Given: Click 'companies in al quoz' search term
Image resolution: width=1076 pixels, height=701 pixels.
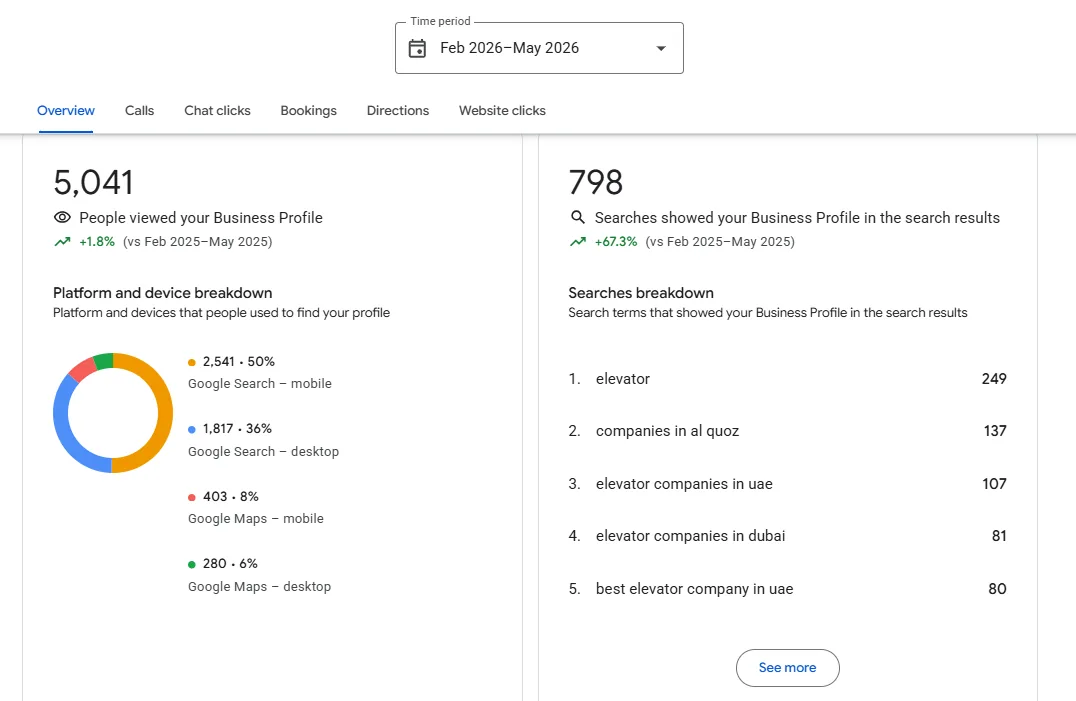Looking at the screenshot, I should click(x=667, y=431).
